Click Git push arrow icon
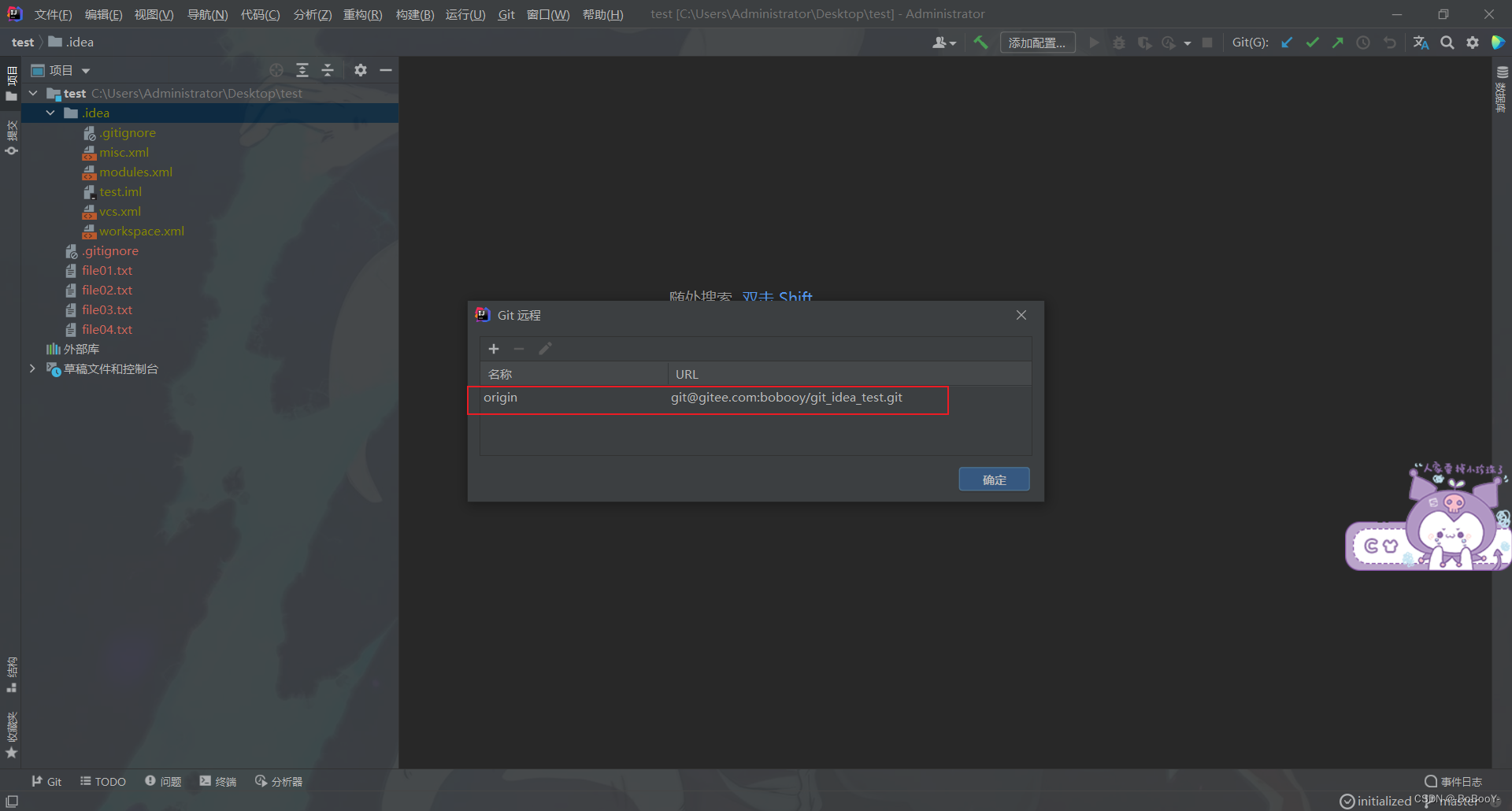The image size is (1512, 811). coord(1338,43)
